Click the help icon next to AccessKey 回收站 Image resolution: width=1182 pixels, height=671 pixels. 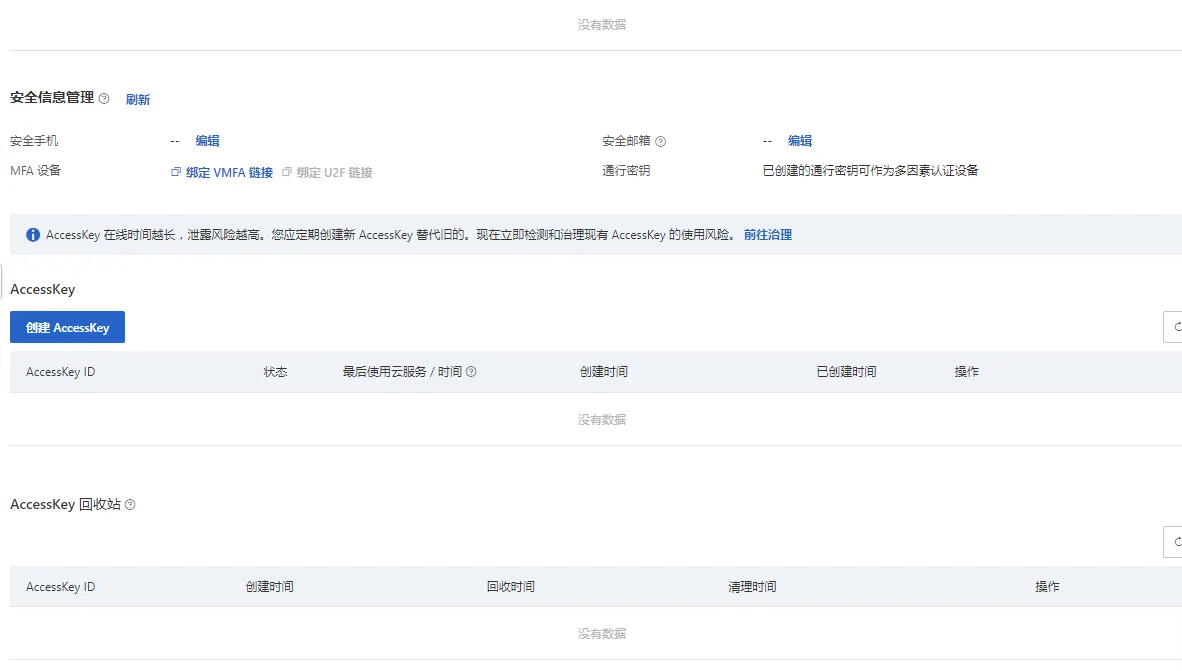click(130, 505)
